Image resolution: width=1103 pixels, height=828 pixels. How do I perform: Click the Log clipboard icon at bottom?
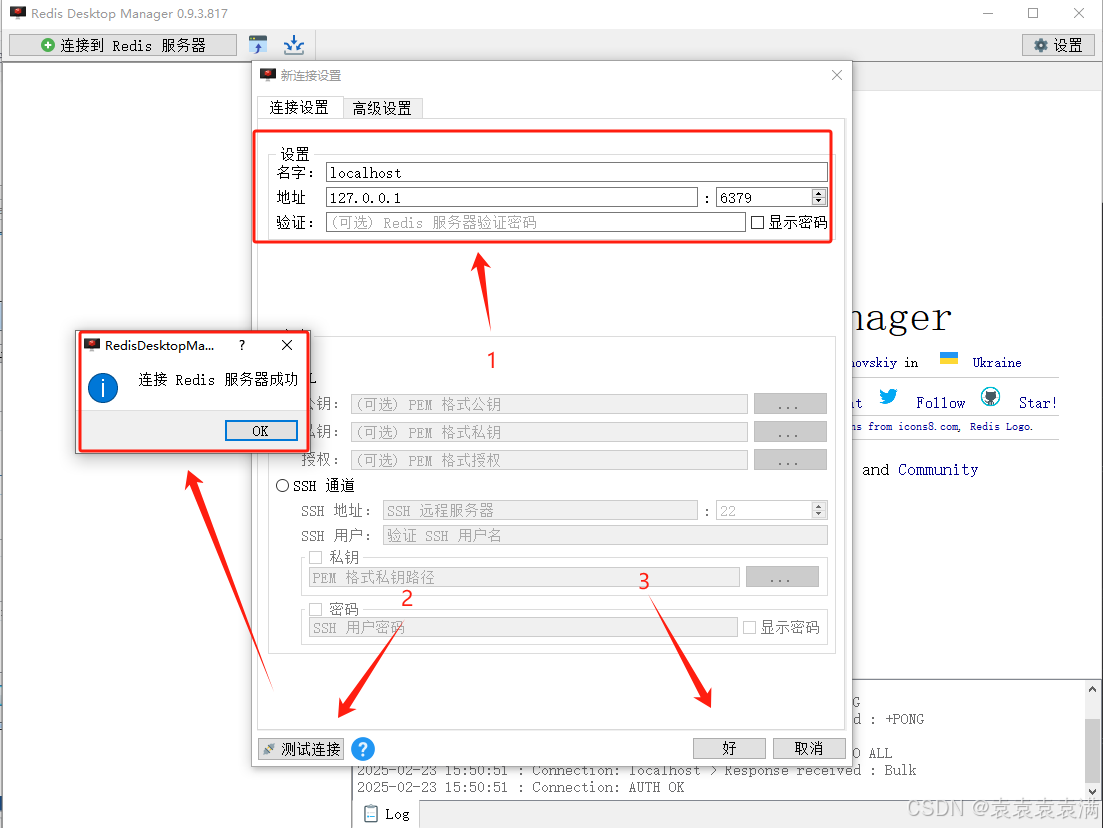pyautogui.click(x=373, y=813)
